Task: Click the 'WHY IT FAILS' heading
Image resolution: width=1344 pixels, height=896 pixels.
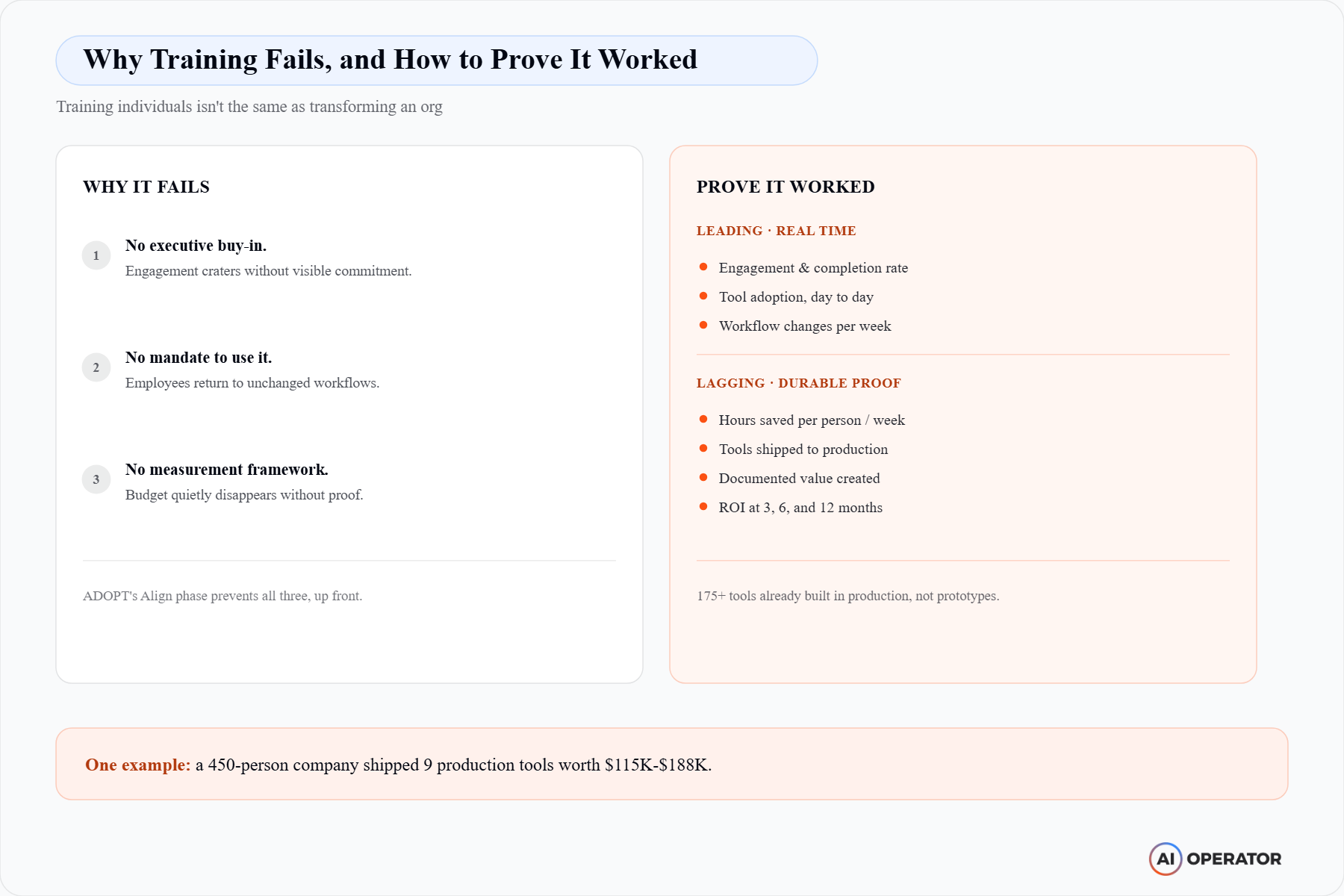Action: [x=146, y=187]
